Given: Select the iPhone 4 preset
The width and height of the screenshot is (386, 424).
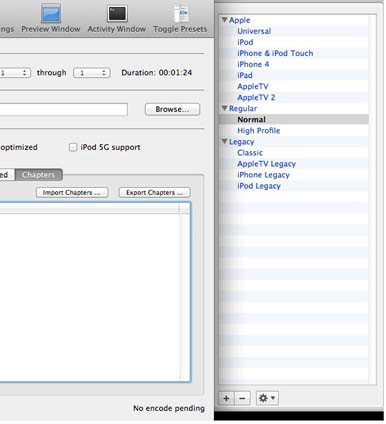Looking at the screenshot, I should click(x=253, y=64).
